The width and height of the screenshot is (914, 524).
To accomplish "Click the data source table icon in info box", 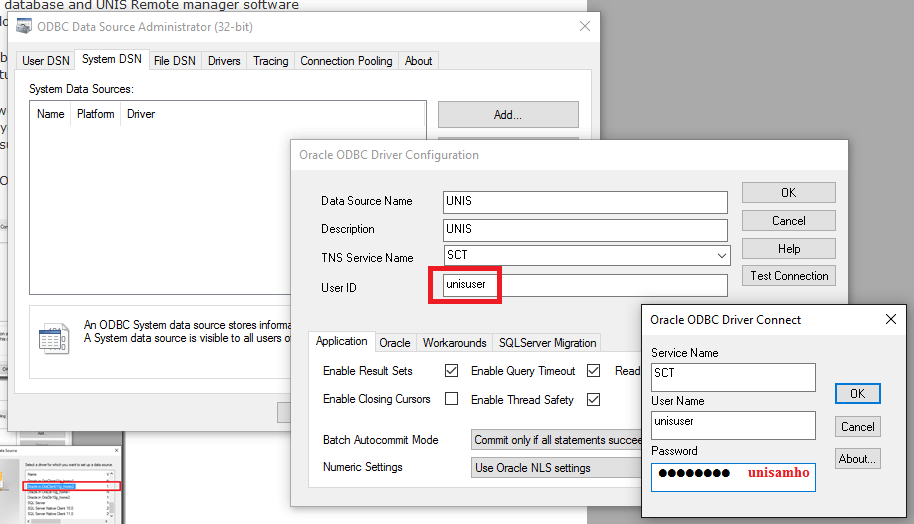I will 54,339.
